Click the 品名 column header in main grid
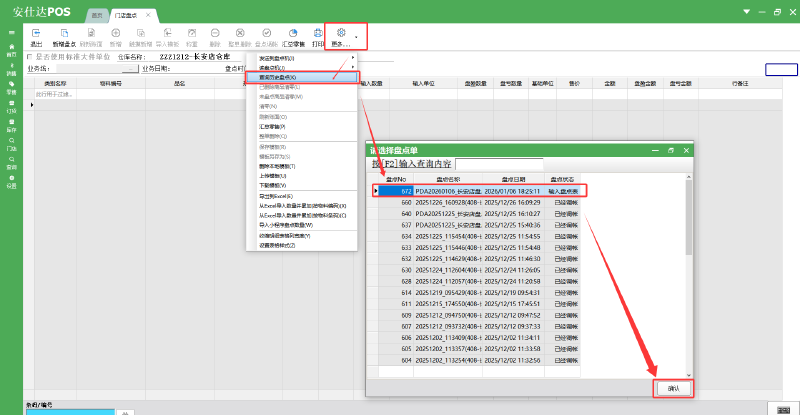This screenshot has width=800, height=415. 180,83
